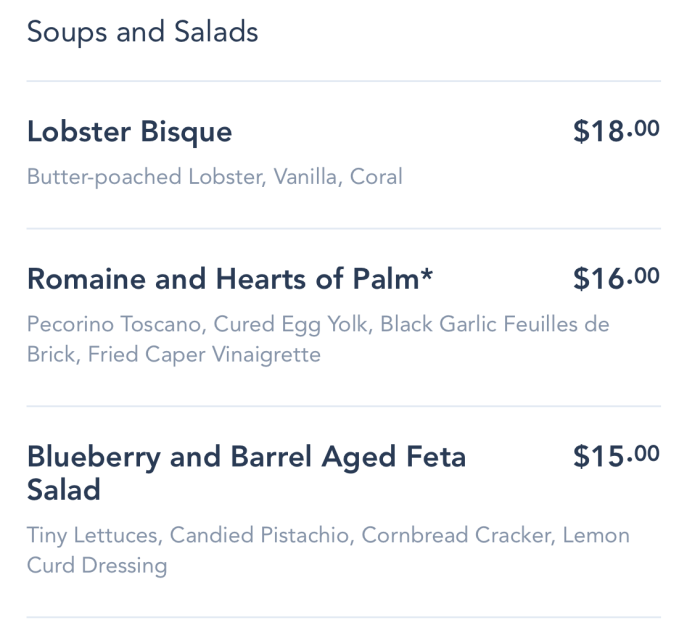Click the divider line under Soups and Salads
687x625 pixels.
click(344, 81)
